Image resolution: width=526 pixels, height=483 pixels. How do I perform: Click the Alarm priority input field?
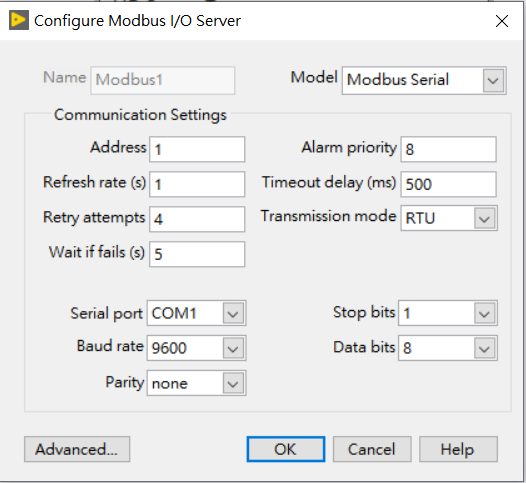coord(449,149)
